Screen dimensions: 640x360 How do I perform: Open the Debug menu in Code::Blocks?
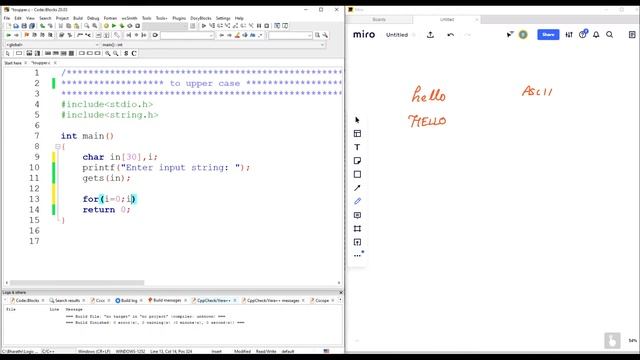tap(93, 18)
